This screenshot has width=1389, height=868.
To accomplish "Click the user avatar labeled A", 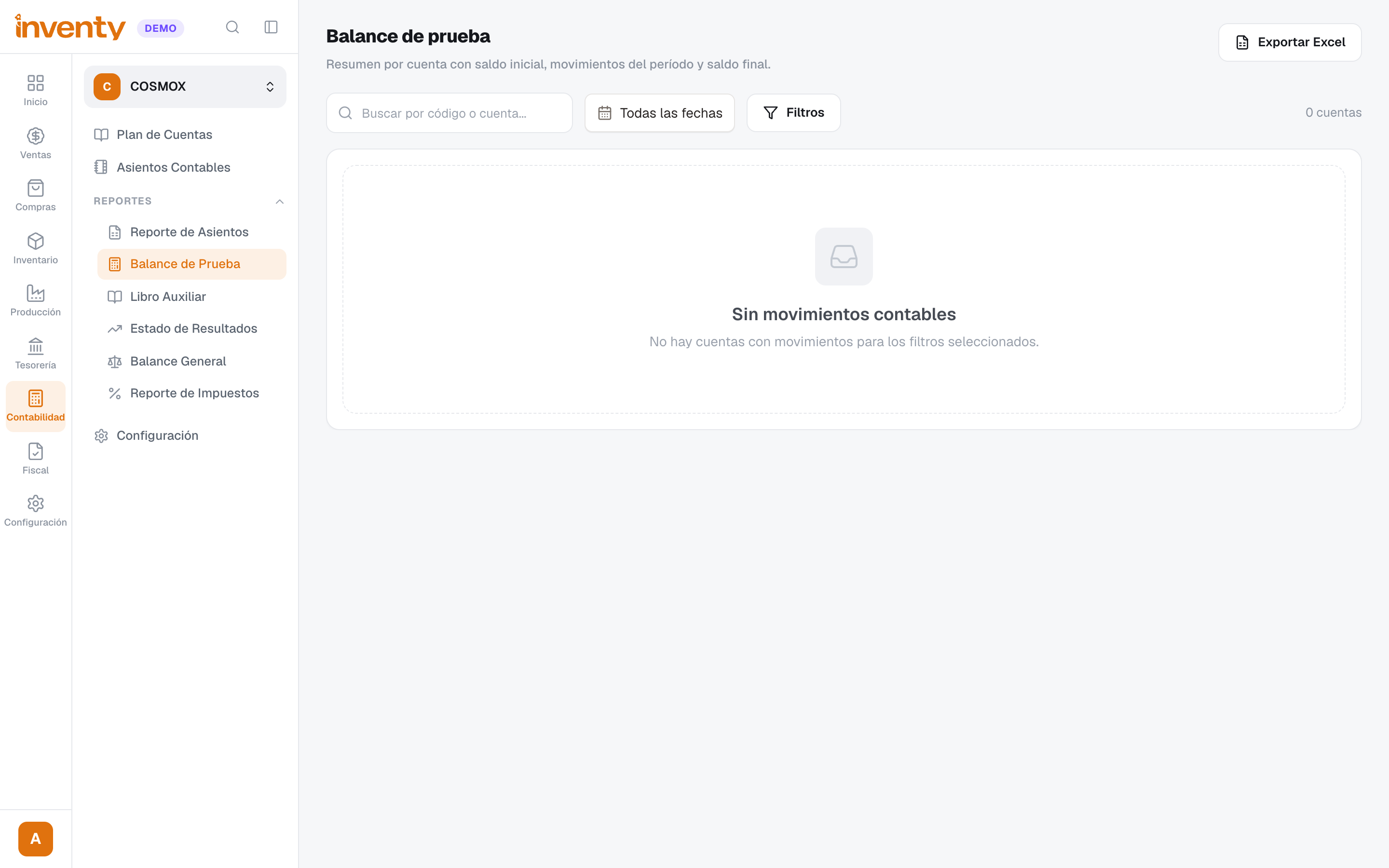I will 36,839.
